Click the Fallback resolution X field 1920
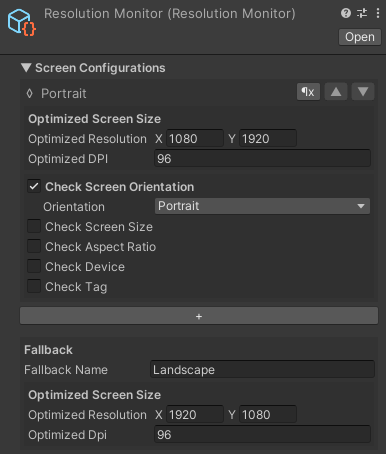The width and height of the screenshot is (386, 454). pos(195,414)
